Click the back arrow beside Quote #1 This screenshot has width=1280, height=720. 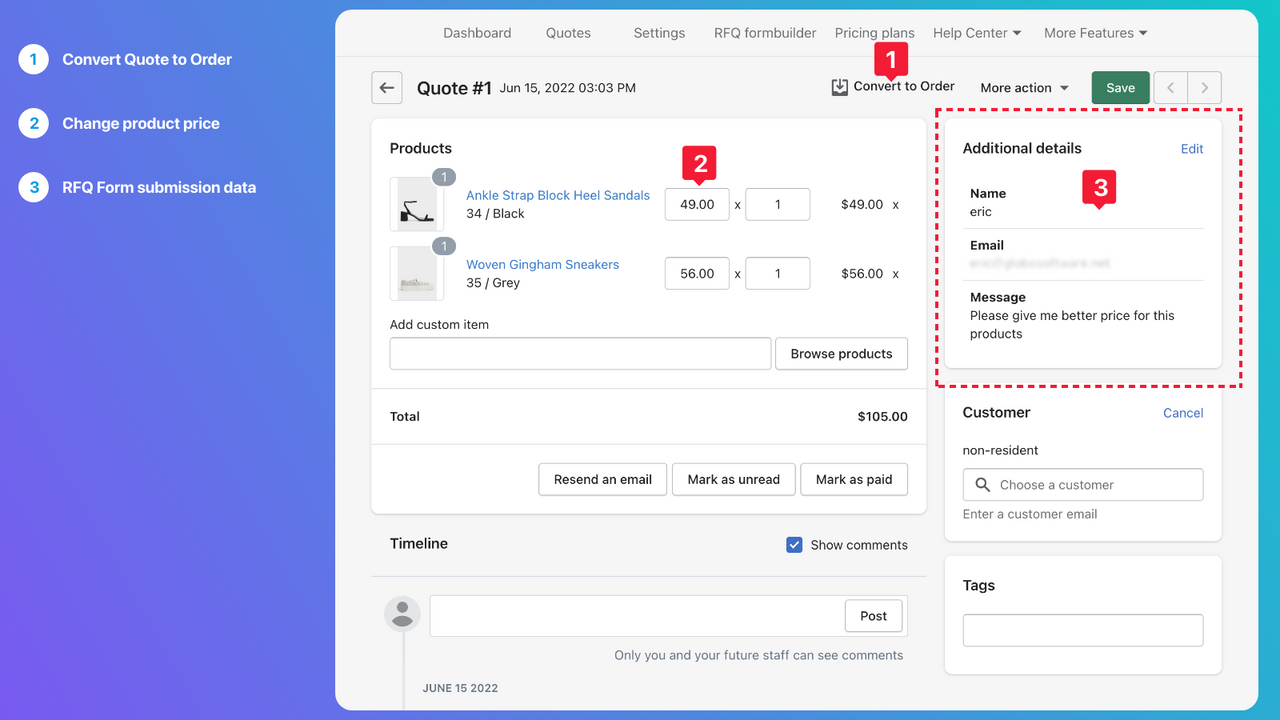[387, 88]
